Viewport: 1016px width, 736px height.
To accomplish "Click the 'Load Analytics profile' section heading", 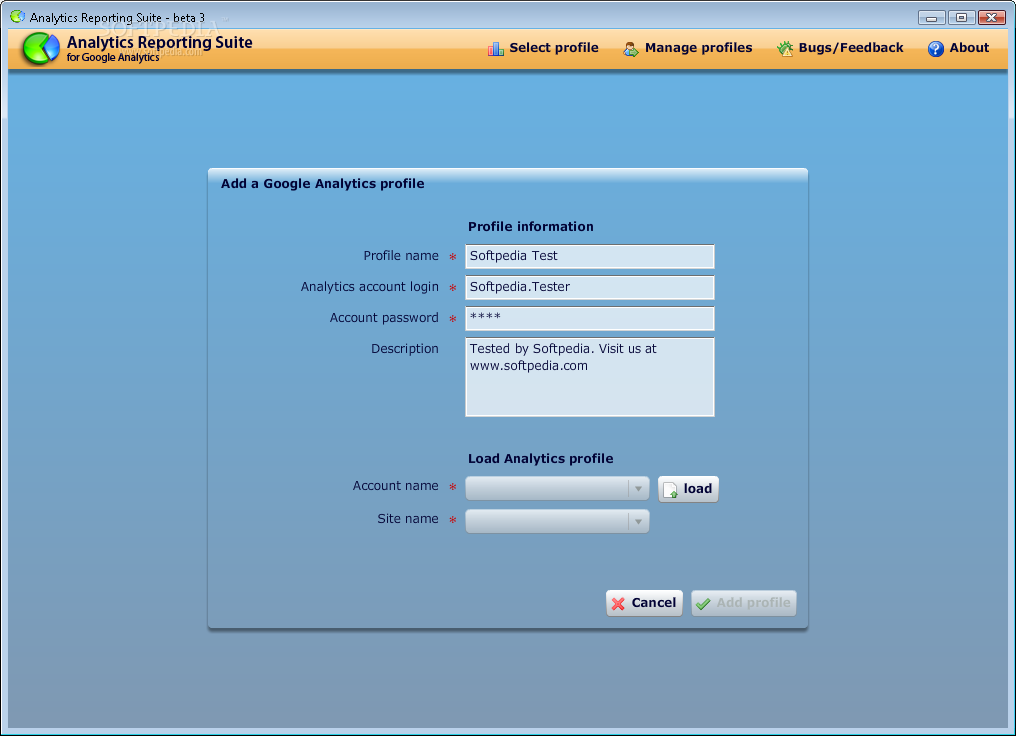I will pyautogui.click(x=540, y=459).
